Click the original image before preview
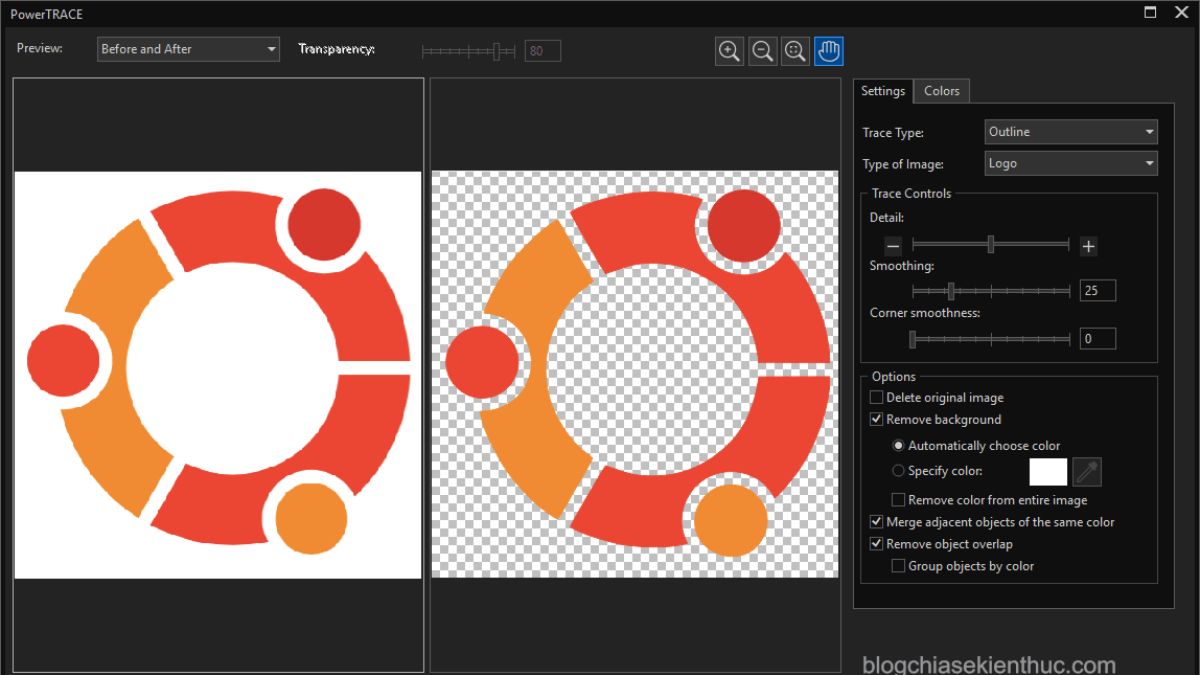The width and height of the screenshot is (1200, 675). coord(218,375)
